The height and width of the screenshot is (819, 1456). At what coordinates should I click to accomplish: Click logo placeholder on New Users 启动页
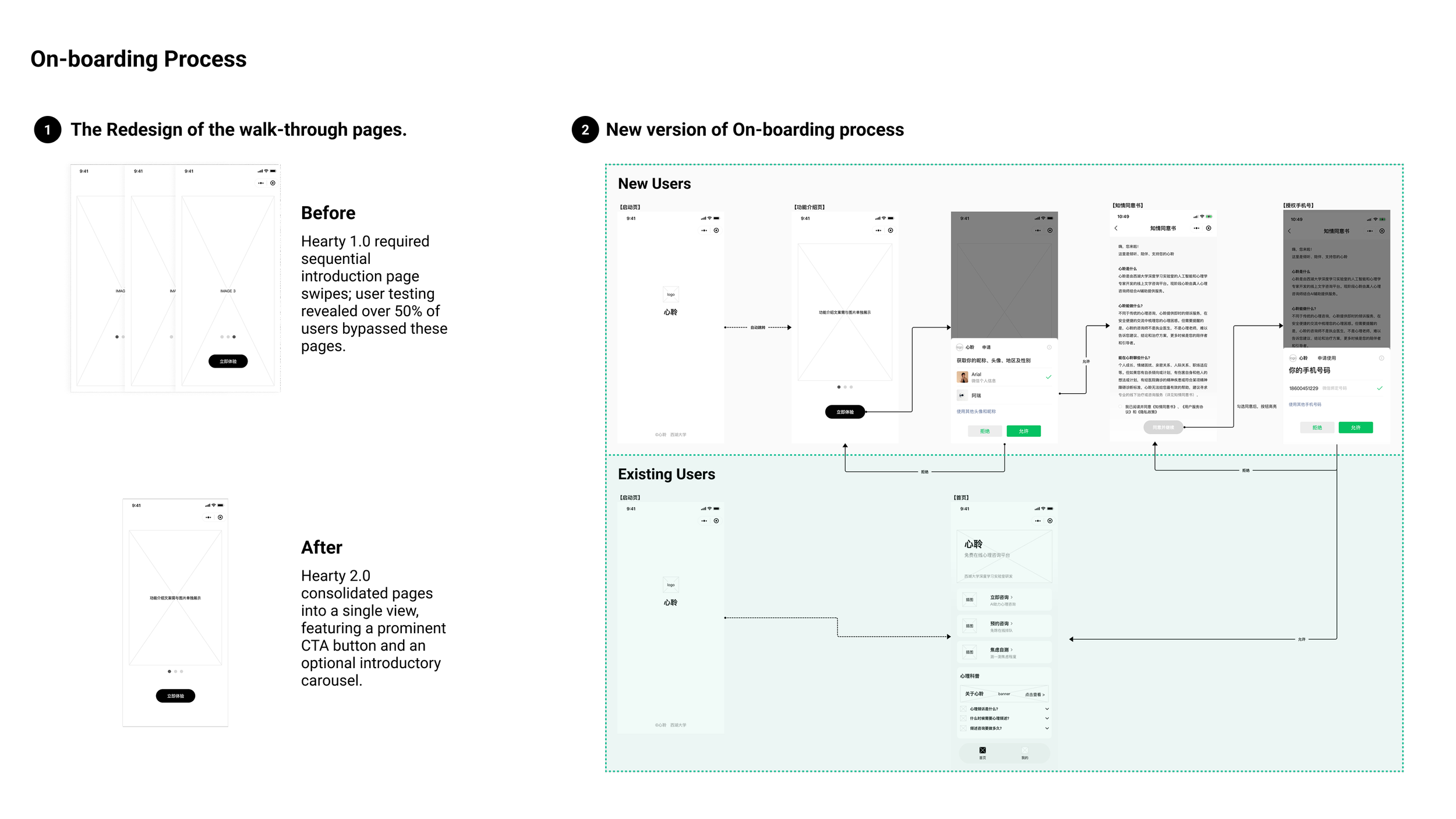tap(670, 294)
